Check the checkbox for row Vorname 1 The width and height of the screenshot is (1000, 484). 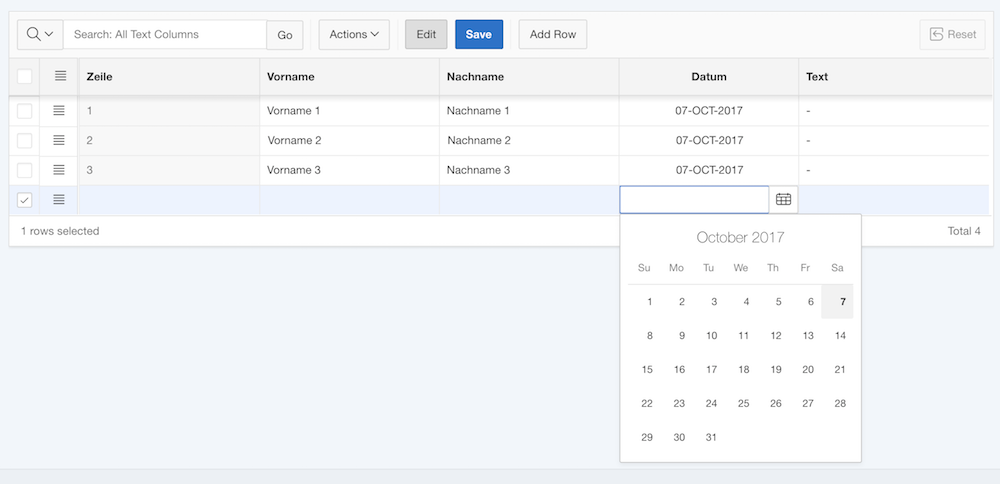click(x=24, y=111)
